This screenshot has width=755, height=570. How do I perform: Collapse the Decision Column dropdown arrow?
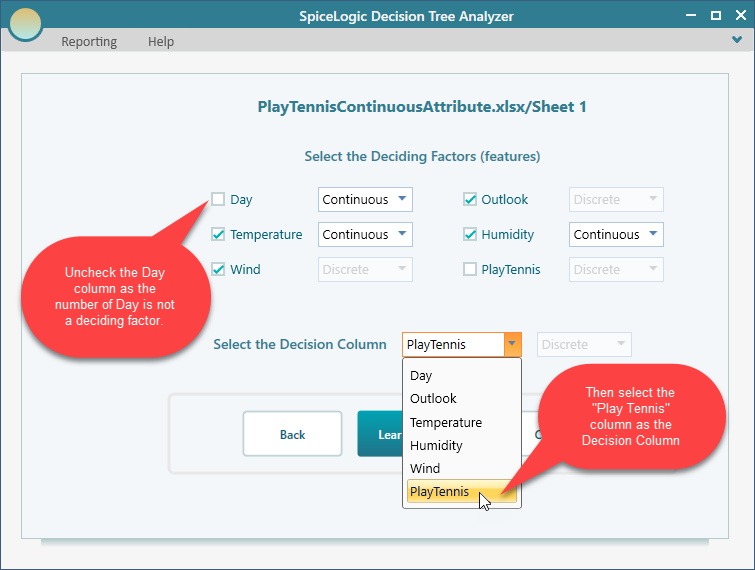click(512, 344)
